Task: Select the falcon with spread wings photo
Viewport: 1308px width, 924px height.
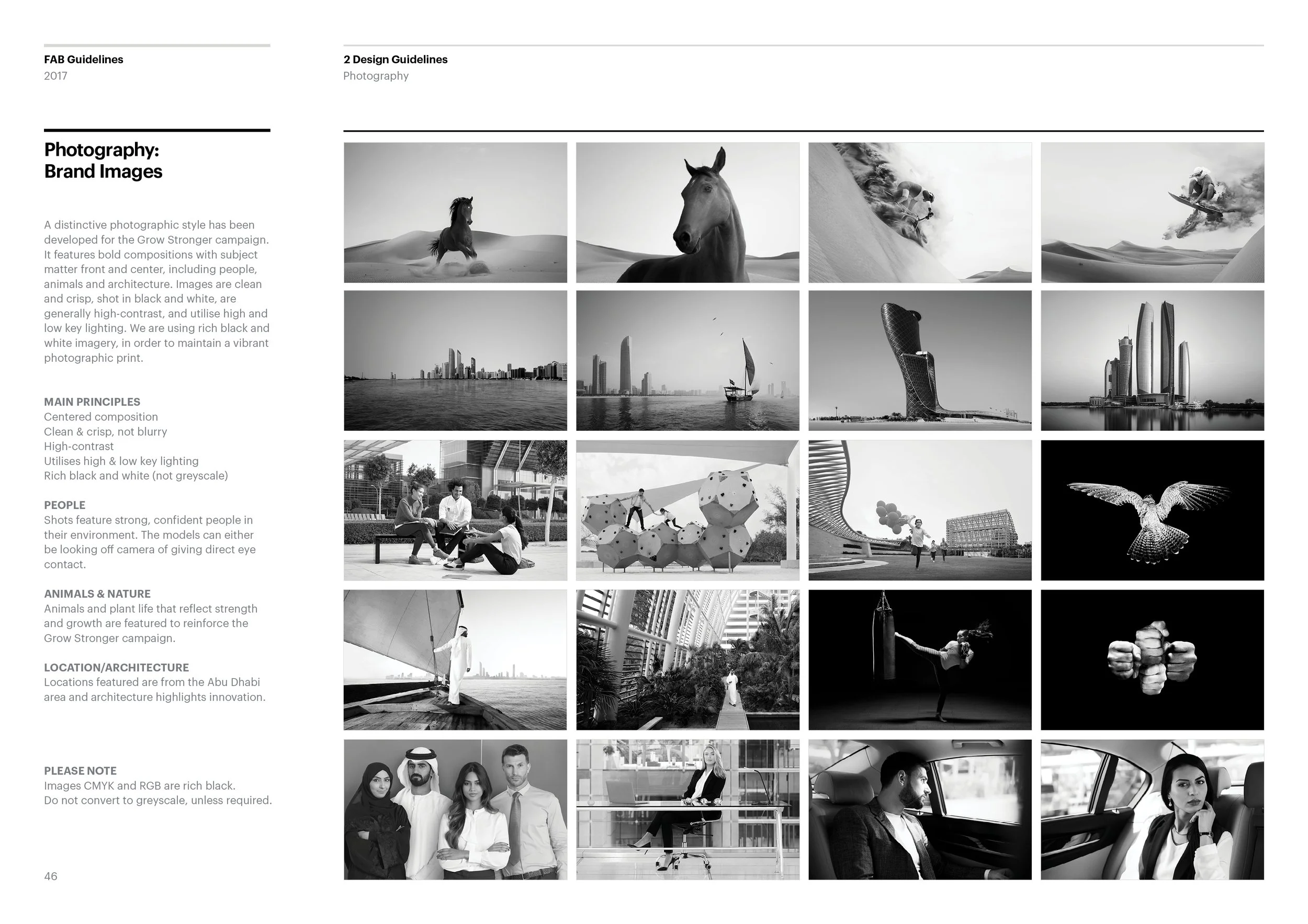Action: [x=1152, y=510]
